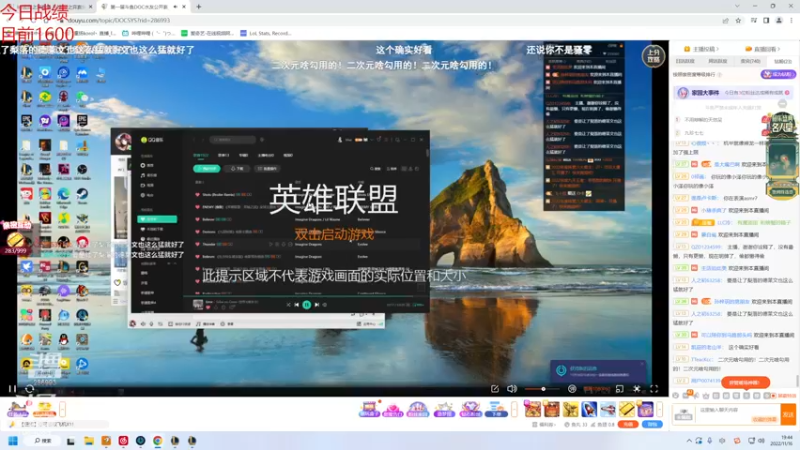Screen dimensions: 800x450
Task: Select the airplane gift in the gift bar
Action: tap(608, 409)
